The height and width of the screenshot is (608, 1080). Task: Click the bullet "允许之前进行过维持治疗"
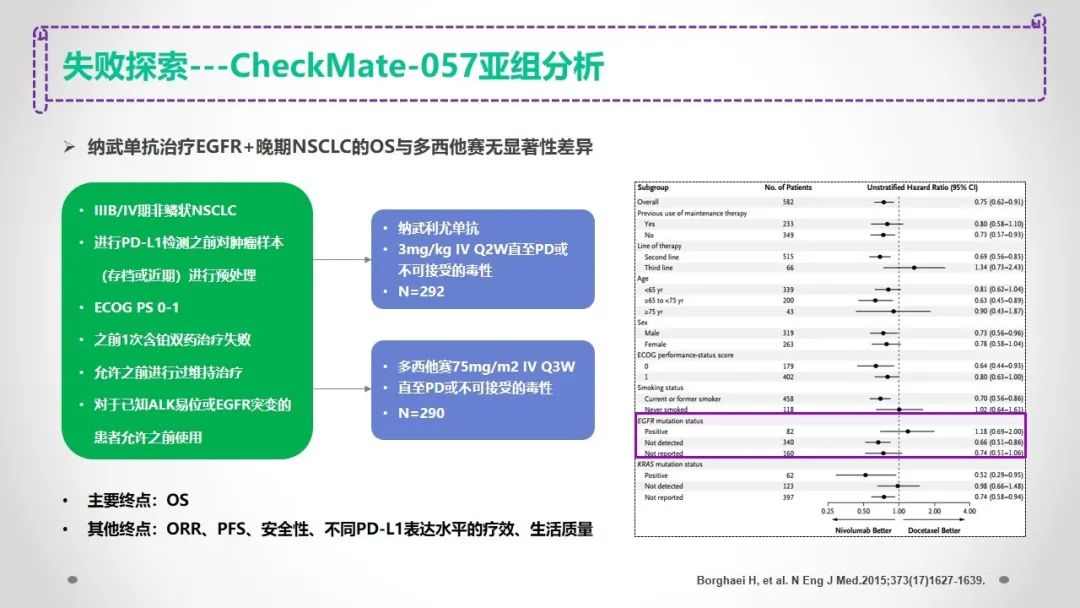pyautogui.click(x=168, y=373)
